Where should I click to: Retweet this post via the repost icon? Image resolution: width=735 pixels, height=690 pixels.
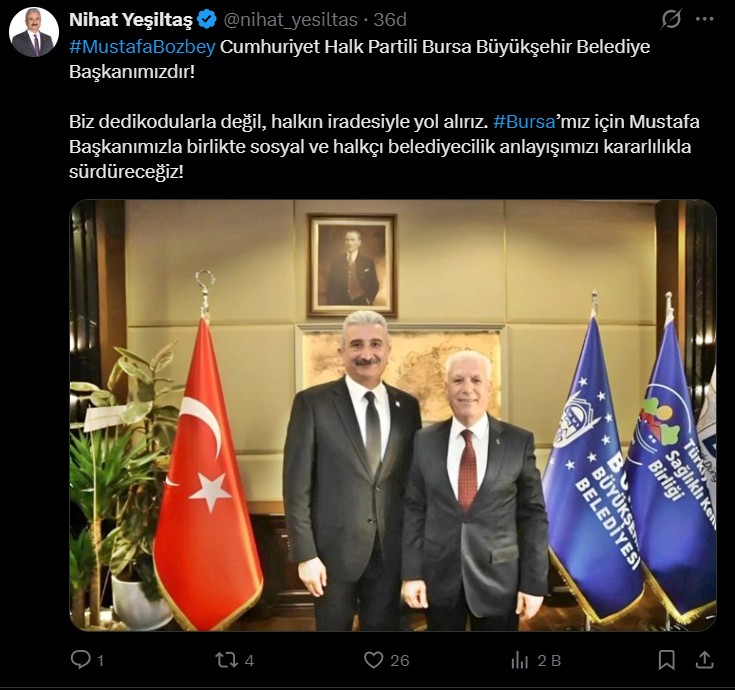click(x=226, y=660)
